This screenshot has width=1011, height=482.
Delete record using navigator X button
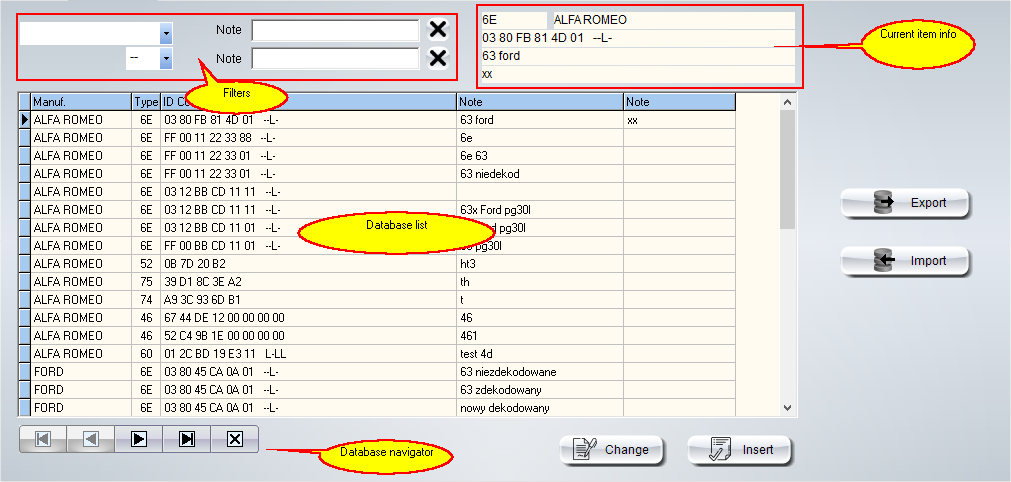click(x=235, y=439)
